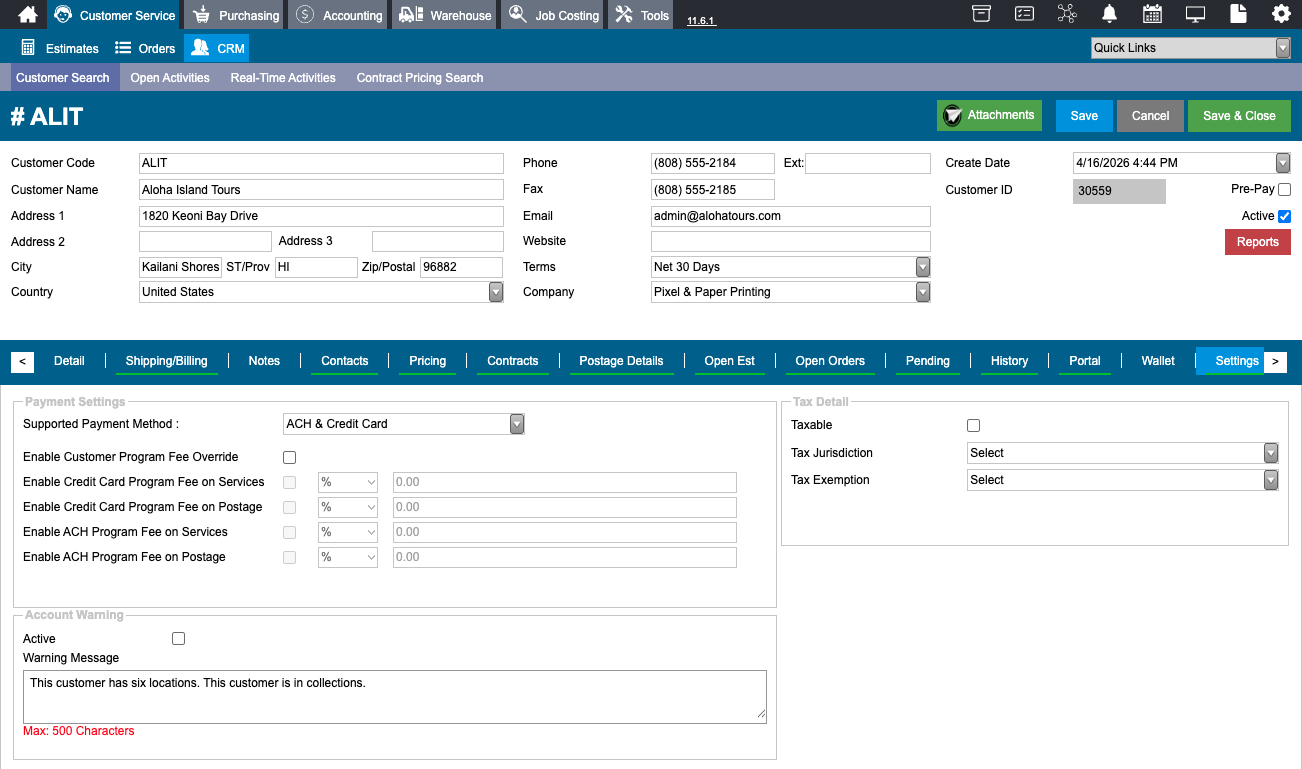Click the Estimates calculator icon
1302x769 pixels.
pos(28,48)
